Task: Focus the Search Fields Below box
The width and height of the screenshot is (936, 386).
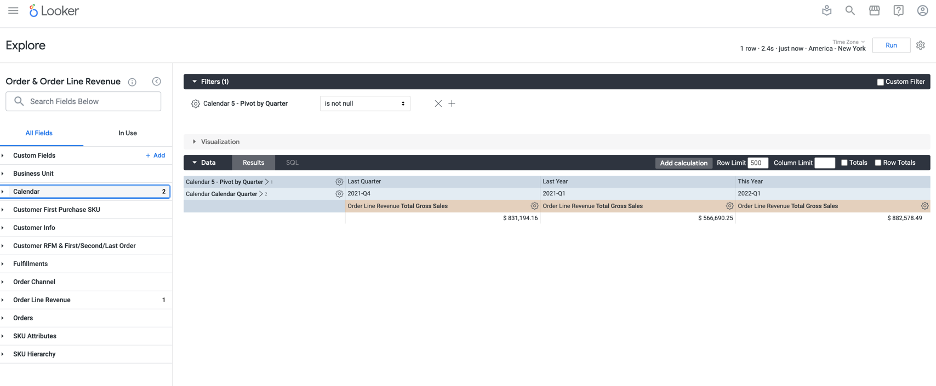Action: [83, 101]
